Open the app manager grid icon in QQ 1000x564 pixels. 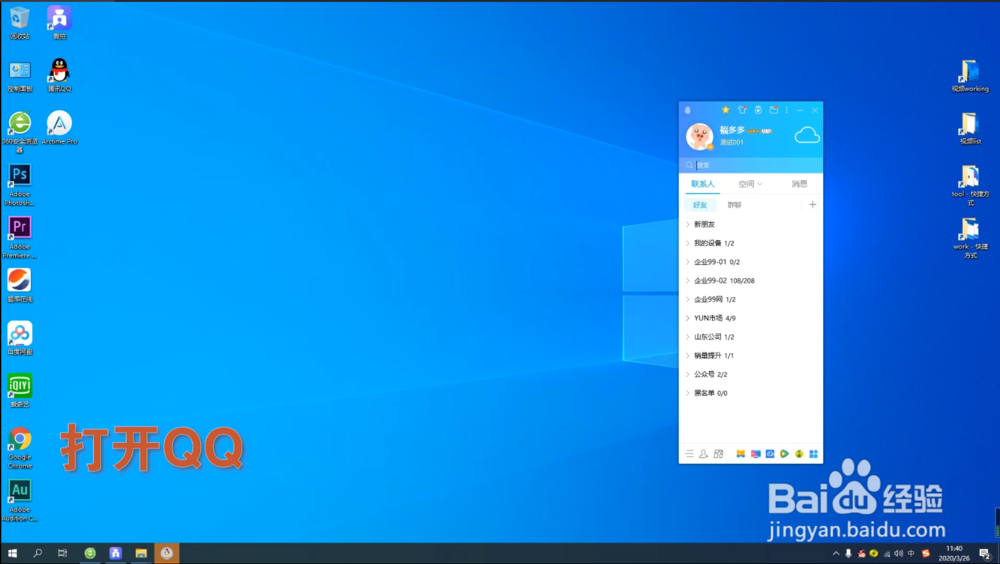814,454
